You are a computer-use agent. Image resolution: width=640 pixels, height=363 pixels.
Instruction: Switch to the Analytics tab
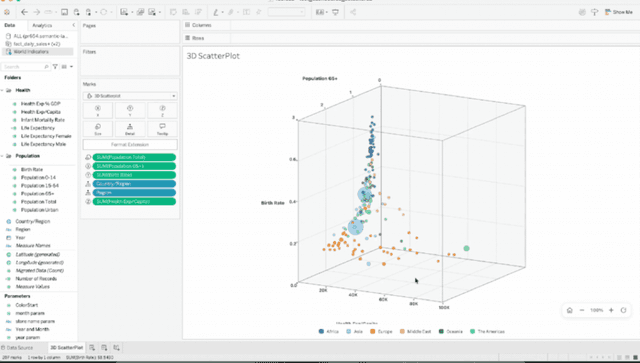coord(42,25)
